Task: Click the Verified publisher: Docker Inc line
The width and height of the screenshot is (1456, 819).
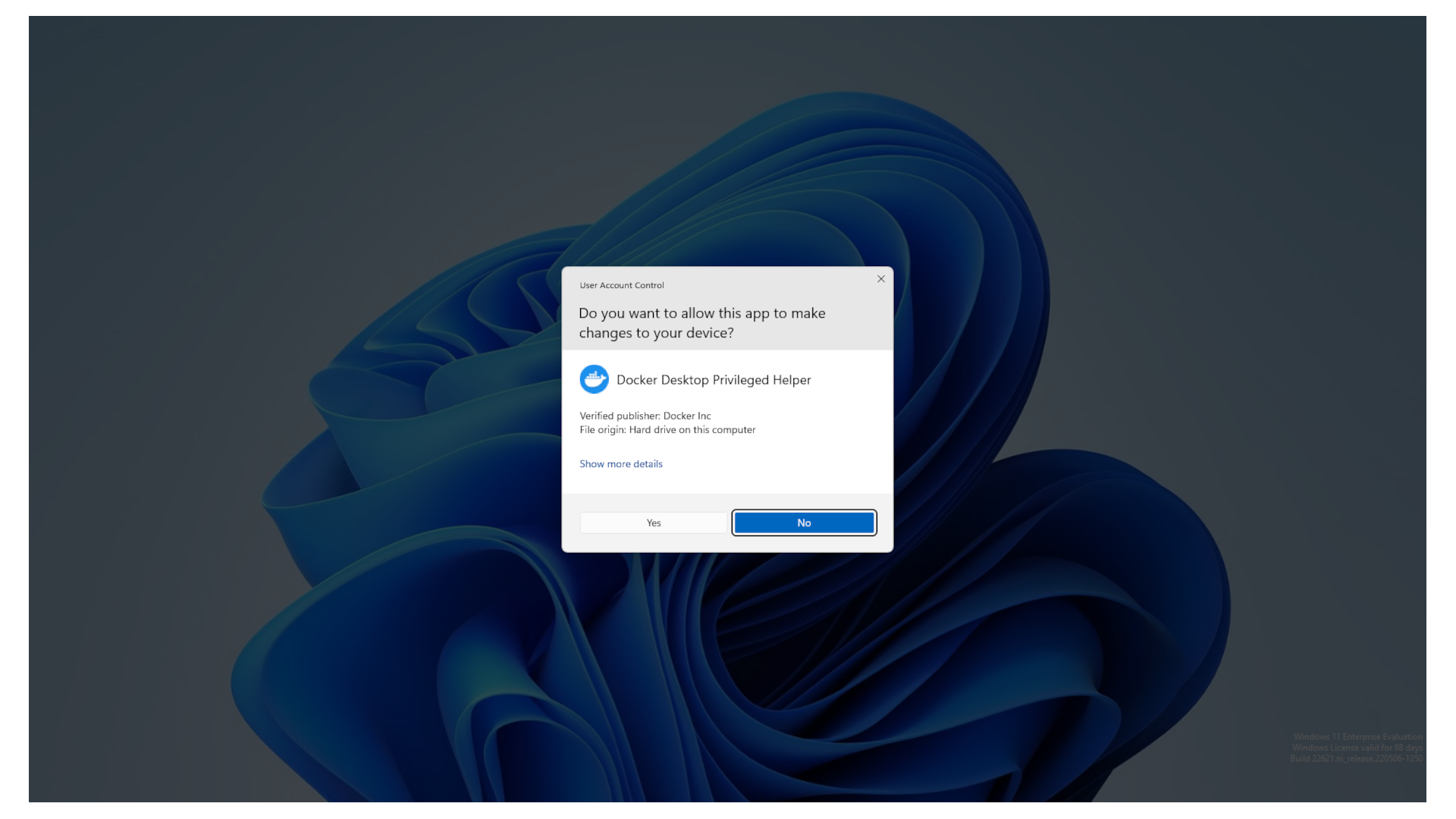Action: point(645,416)
